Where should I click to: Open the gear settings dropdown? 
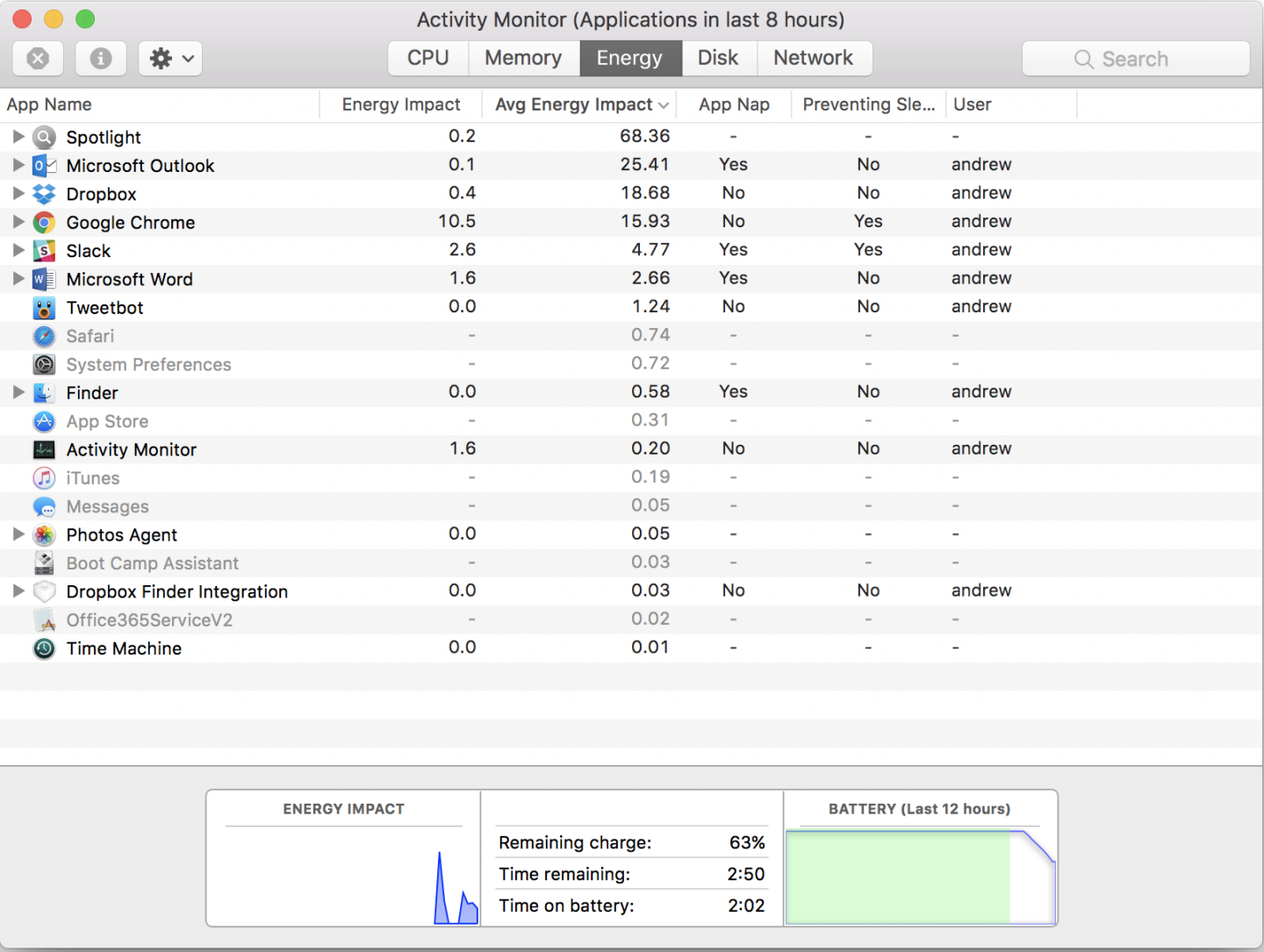click(x=169, y=58)
